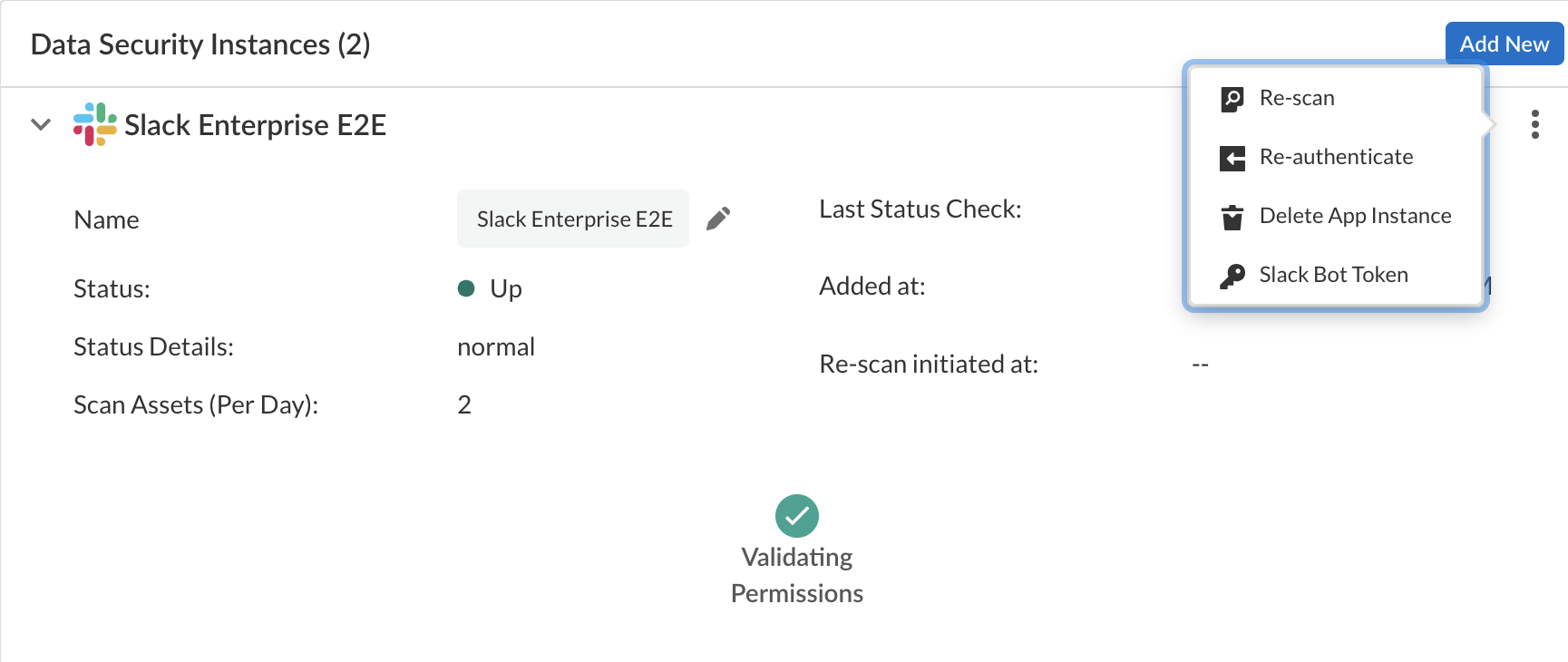
Task: Click the green Up status dot
Action: click(466, 288)
